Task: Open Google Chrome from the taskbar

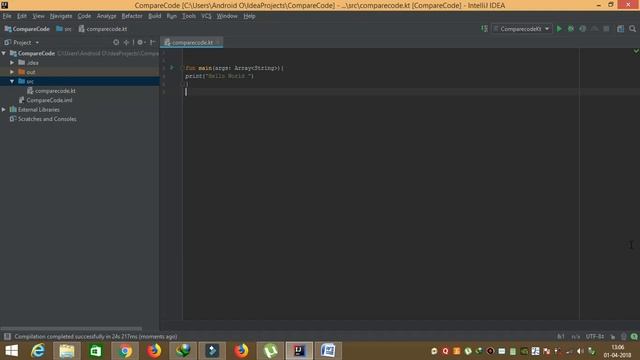Action: click(x=125, y=351)
